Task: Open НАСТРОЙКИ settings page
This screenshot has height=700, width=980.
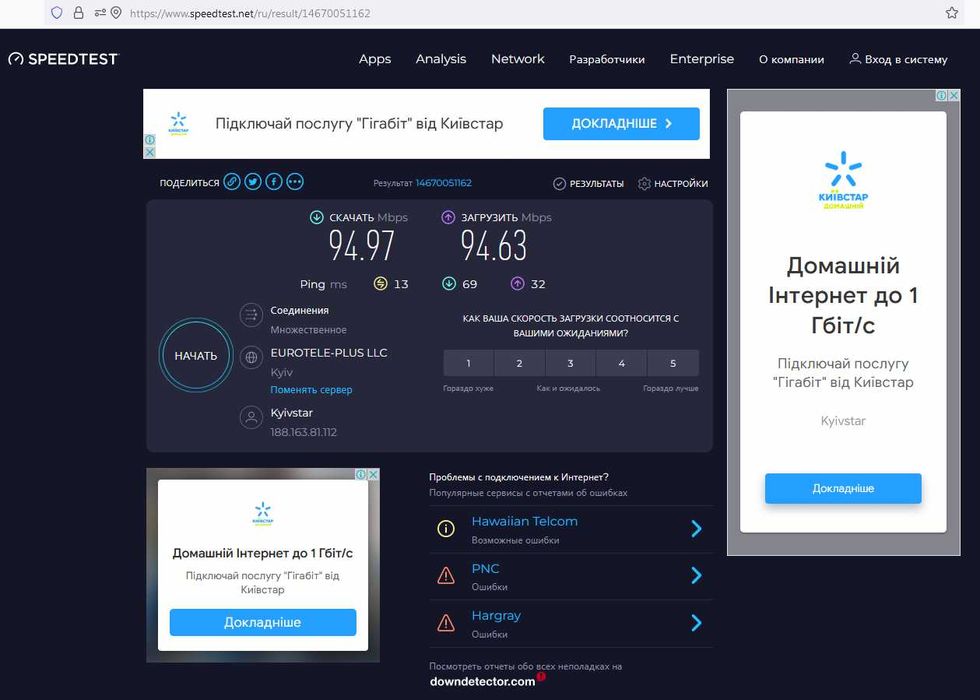Action: coord(681,184)
